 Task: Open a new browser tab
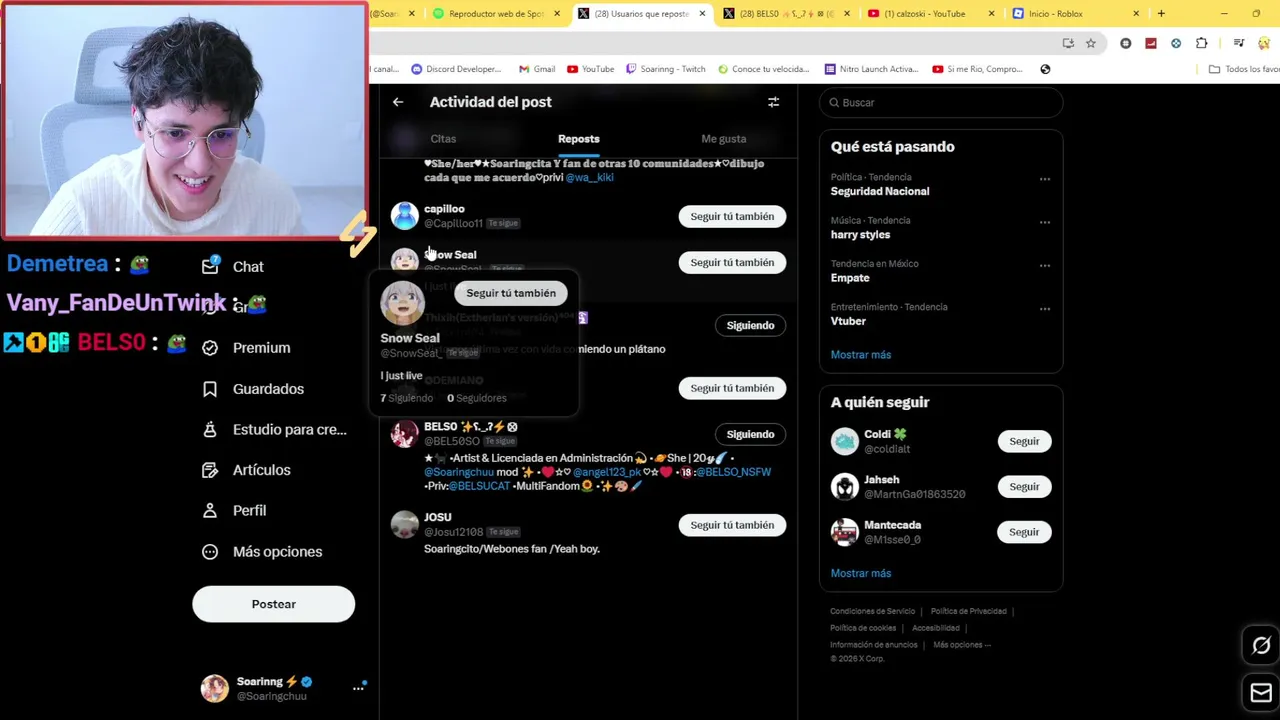point(1161,14)
